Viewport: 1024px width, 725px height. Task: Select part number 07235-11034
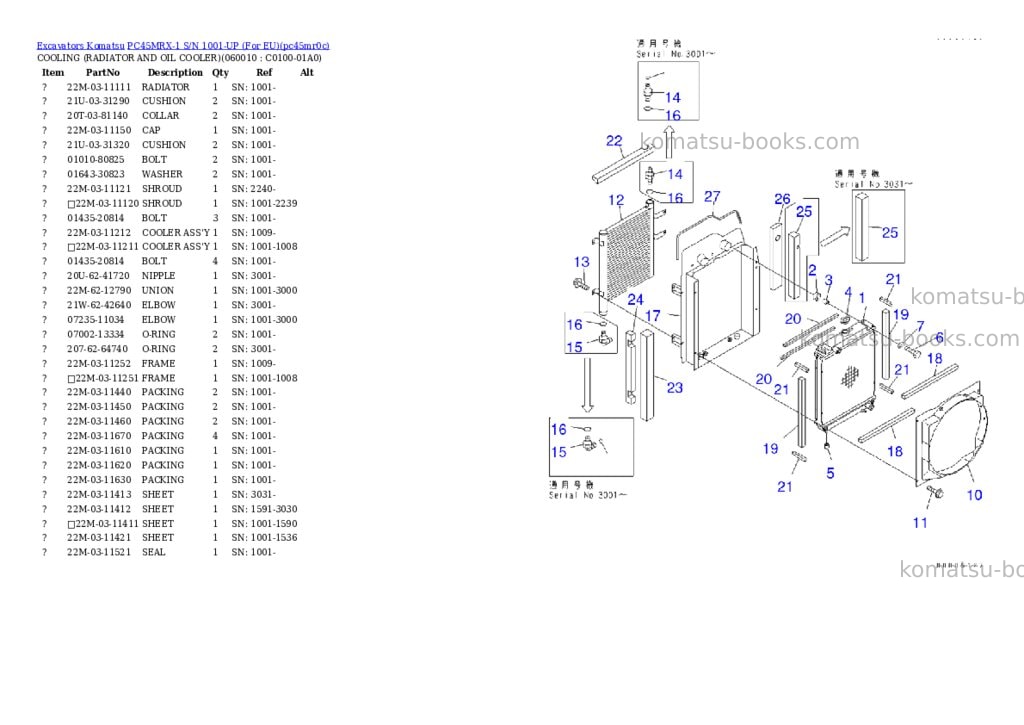(95, 319)
